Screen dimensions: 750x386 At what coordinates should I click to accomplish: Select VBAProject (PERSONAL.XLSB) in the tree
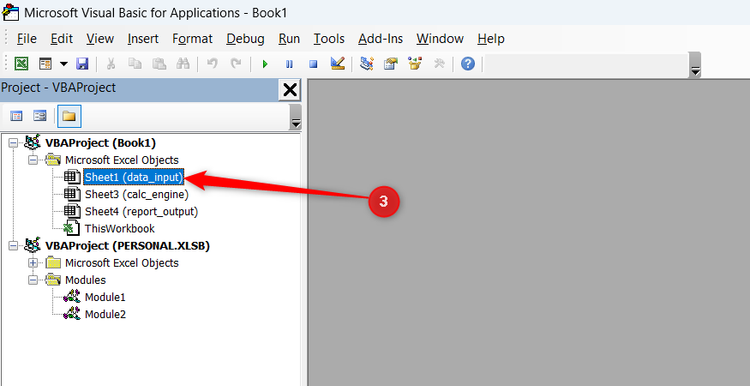127,245
